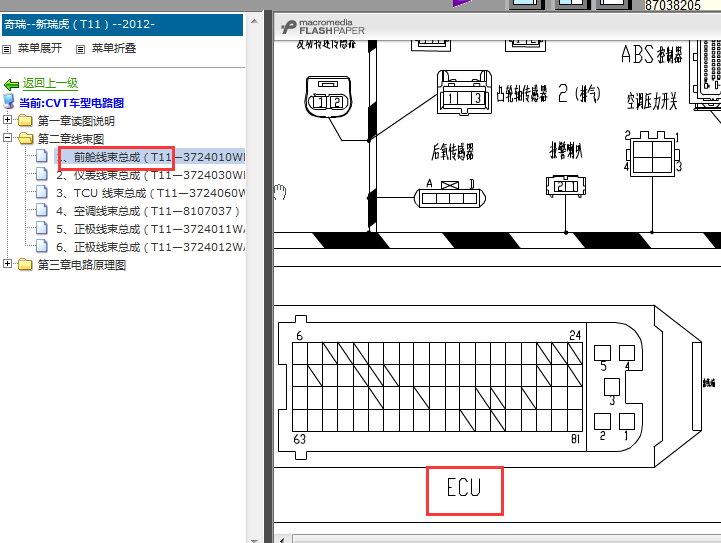
Task: Click the Macromedia FlashPaper logo
Action: coord(323,27)
